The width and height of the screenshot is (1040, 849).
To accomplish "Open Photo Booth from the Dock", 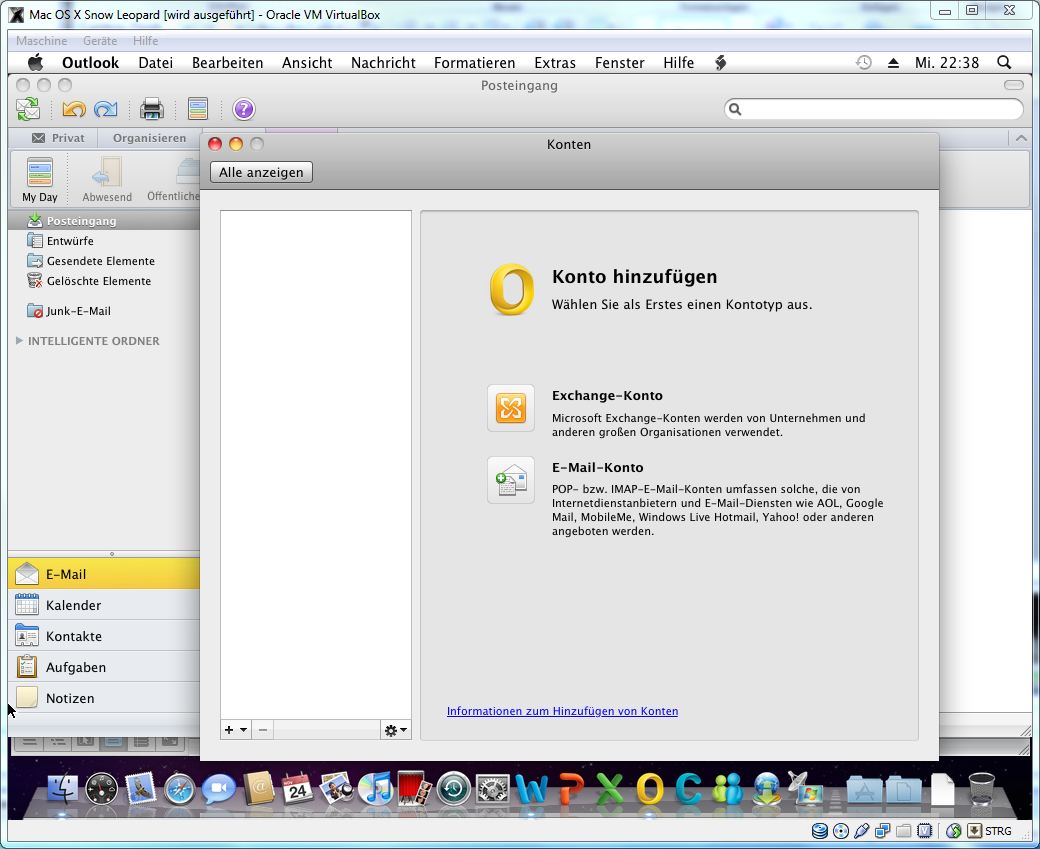I will click(415, 789).
